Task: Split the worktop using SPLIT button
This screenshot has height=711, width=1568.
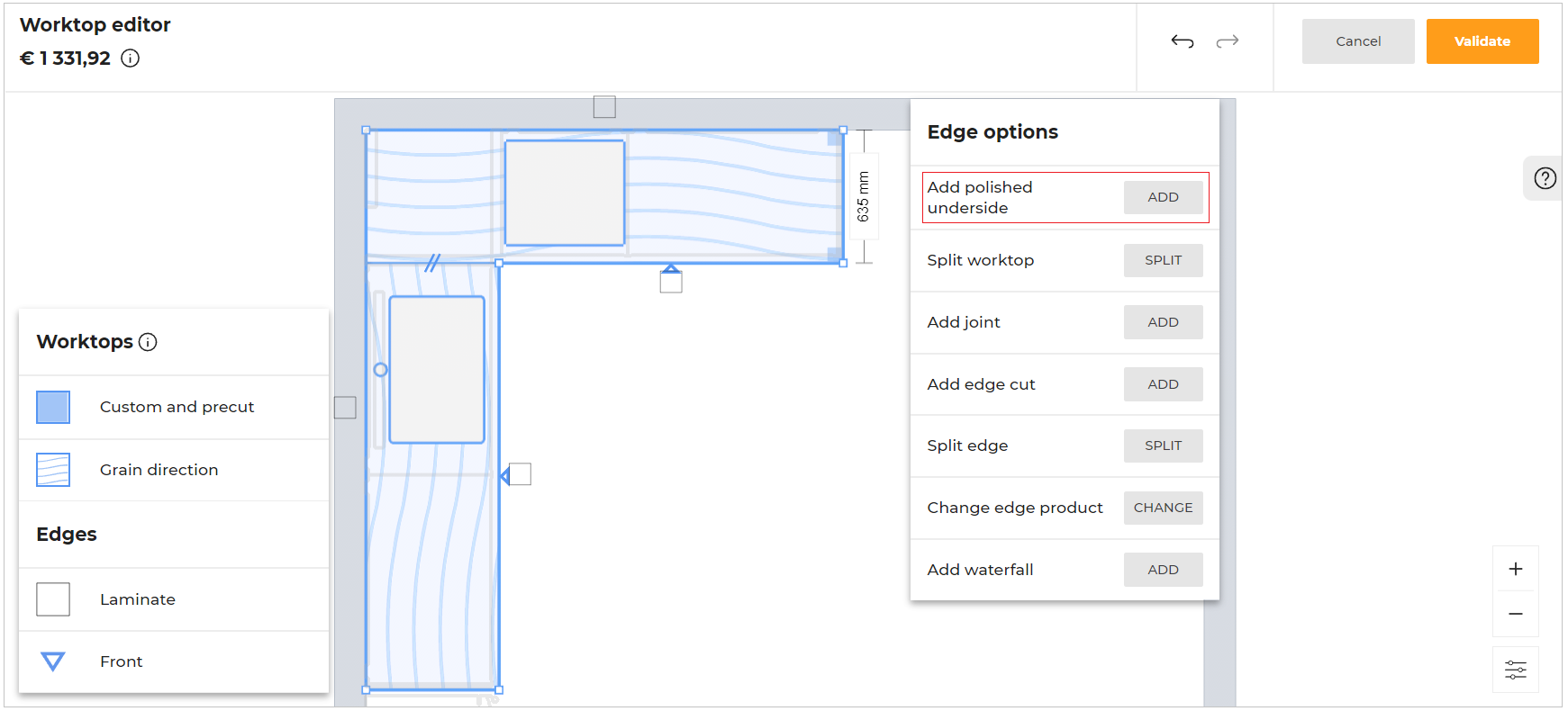Action: (1163, 260)
